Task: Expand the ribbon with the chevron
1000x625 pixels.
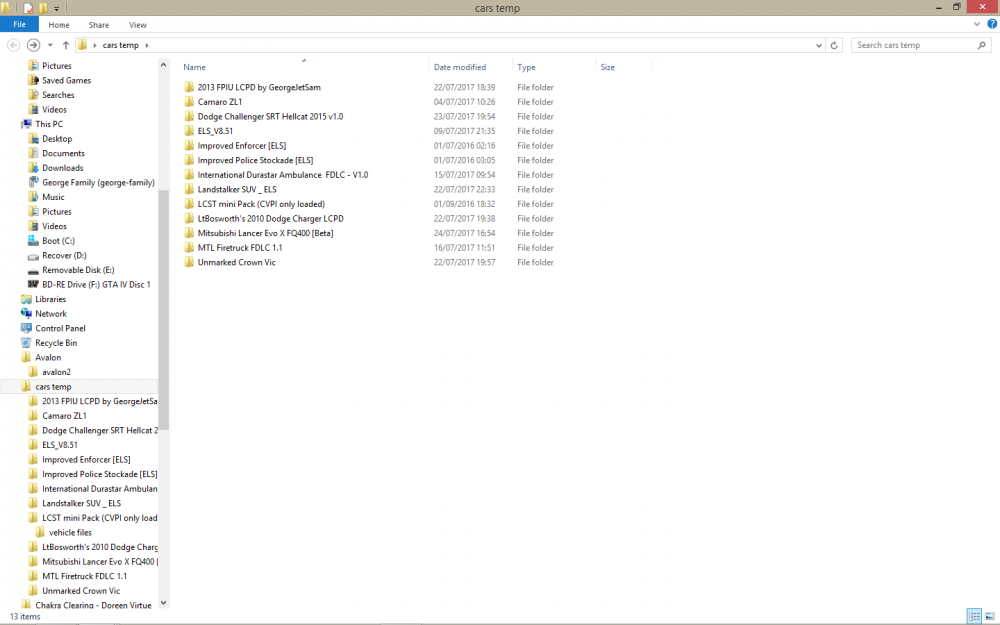Action: pyautogui.click(x=976, y=24)
